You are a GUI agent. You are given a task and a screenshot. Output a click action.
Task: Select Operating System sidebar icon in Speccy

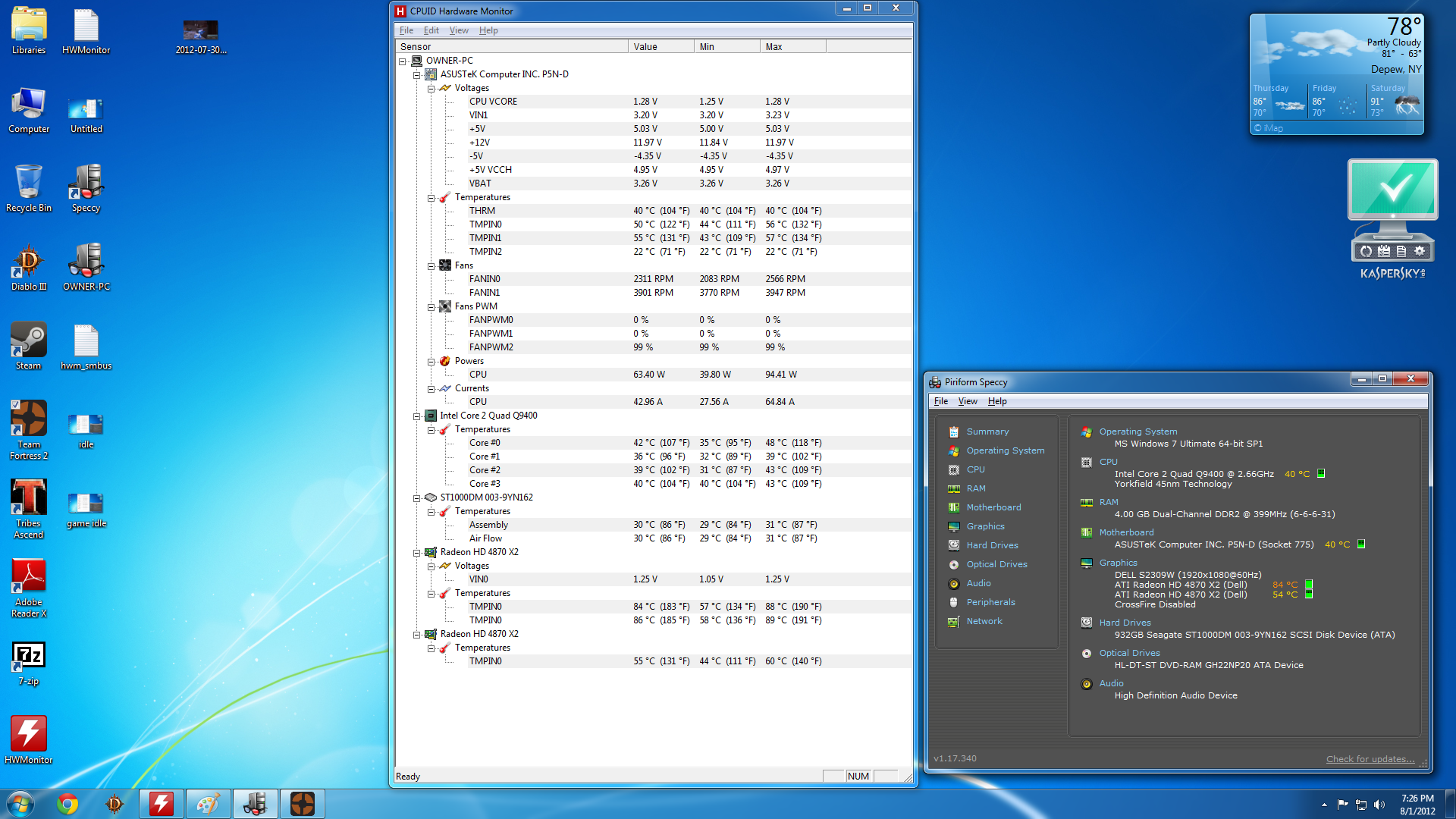pyautogui.click(x=954, y=450)
